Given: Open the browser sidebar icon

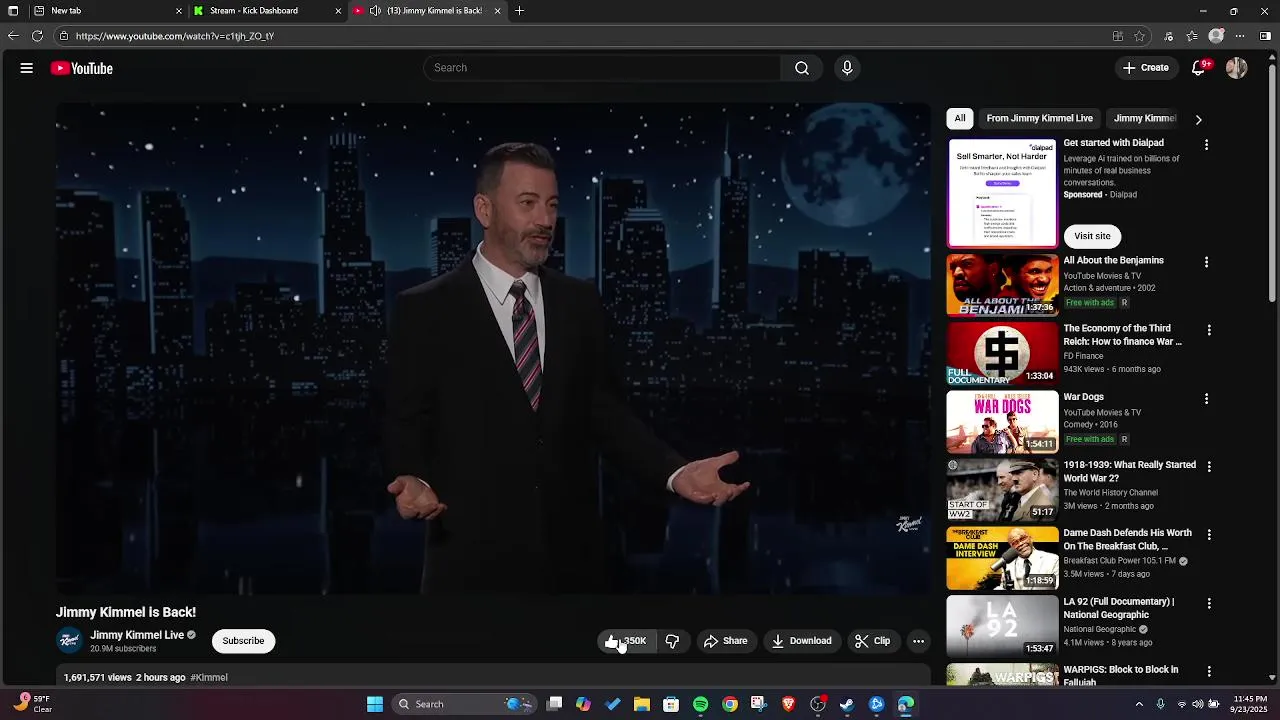Looking at the screenshot, I should coord(1266,36).
